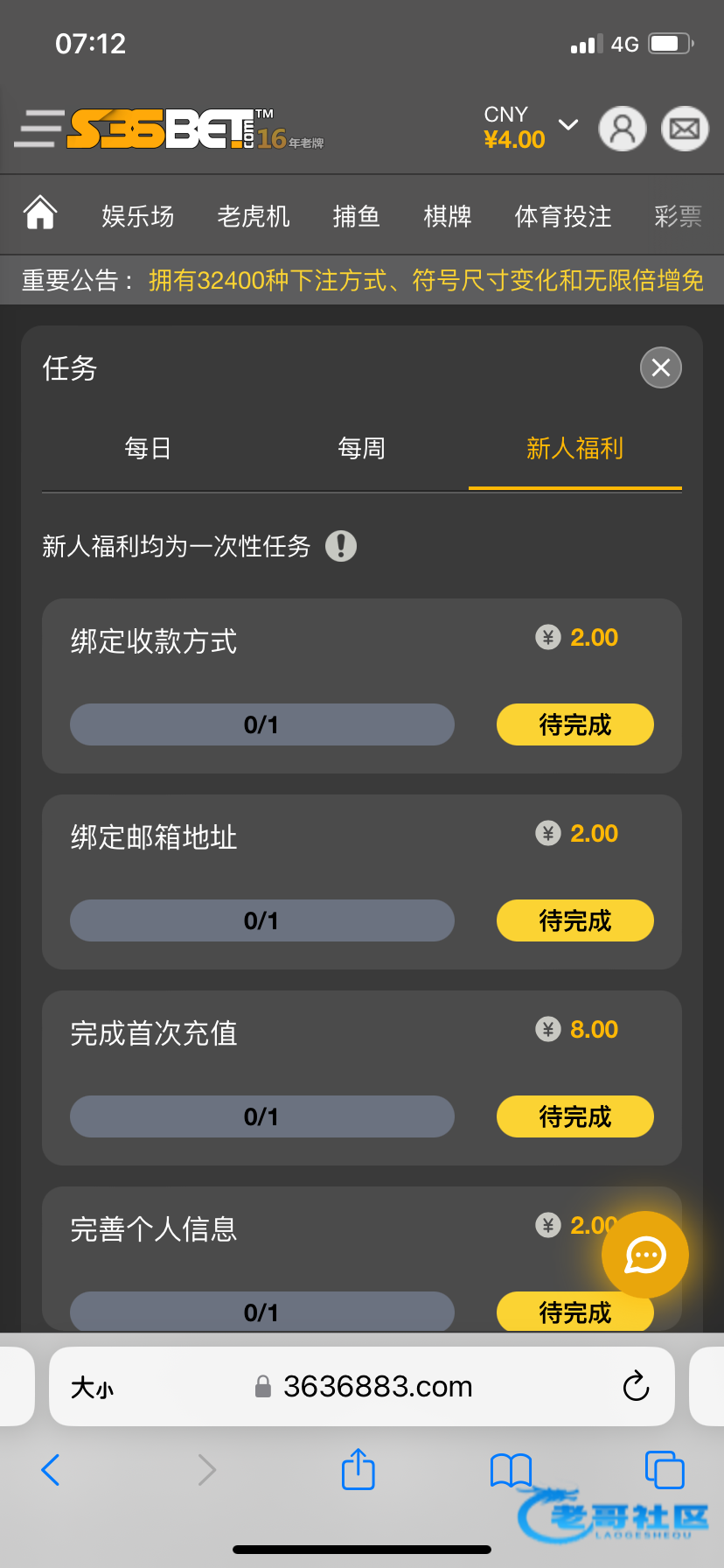
Task: Go to the home icon
Action: coord(40,213)
